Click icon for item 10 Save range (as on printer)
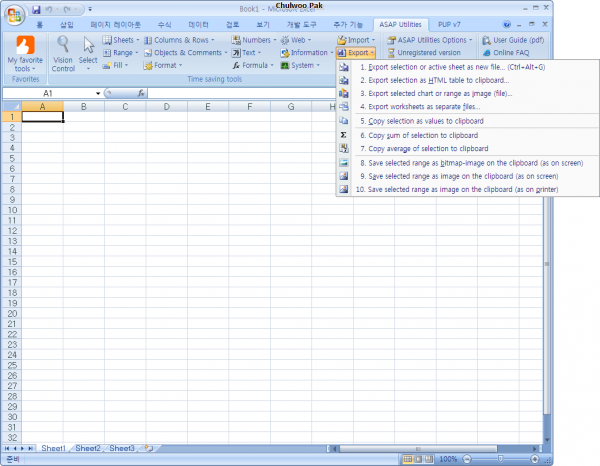The width and height of the screenshot is (600, 466). [344, 189]
